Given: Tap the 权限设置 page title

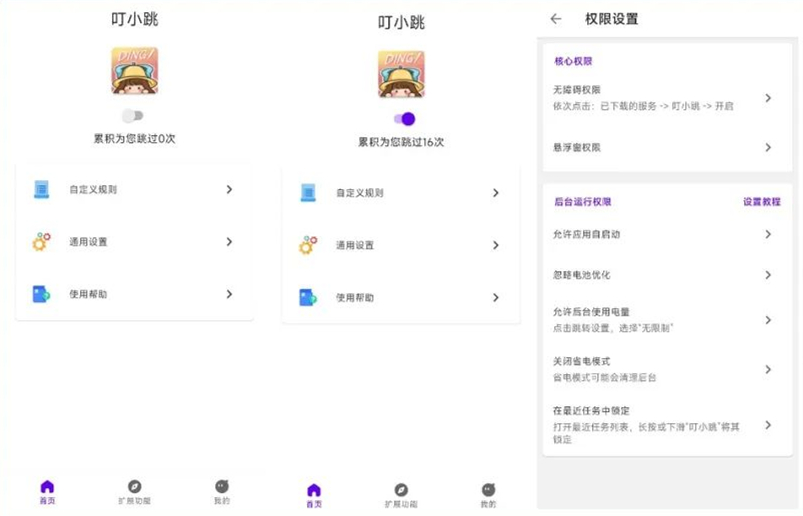Looking at the screenshot, I should (x=611, y=19).
